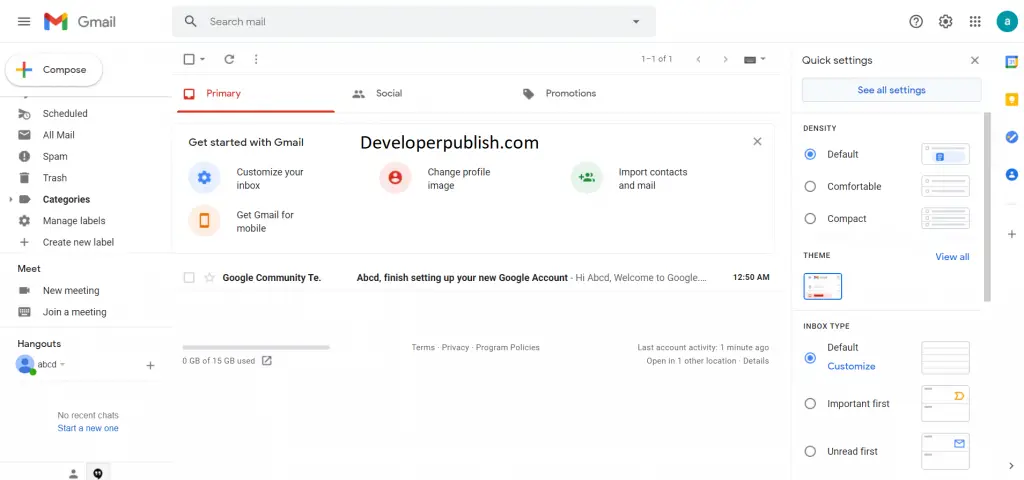Open the Settings gear icon
This screenshot has width=1024, height=480.
(x=945, y=22)
